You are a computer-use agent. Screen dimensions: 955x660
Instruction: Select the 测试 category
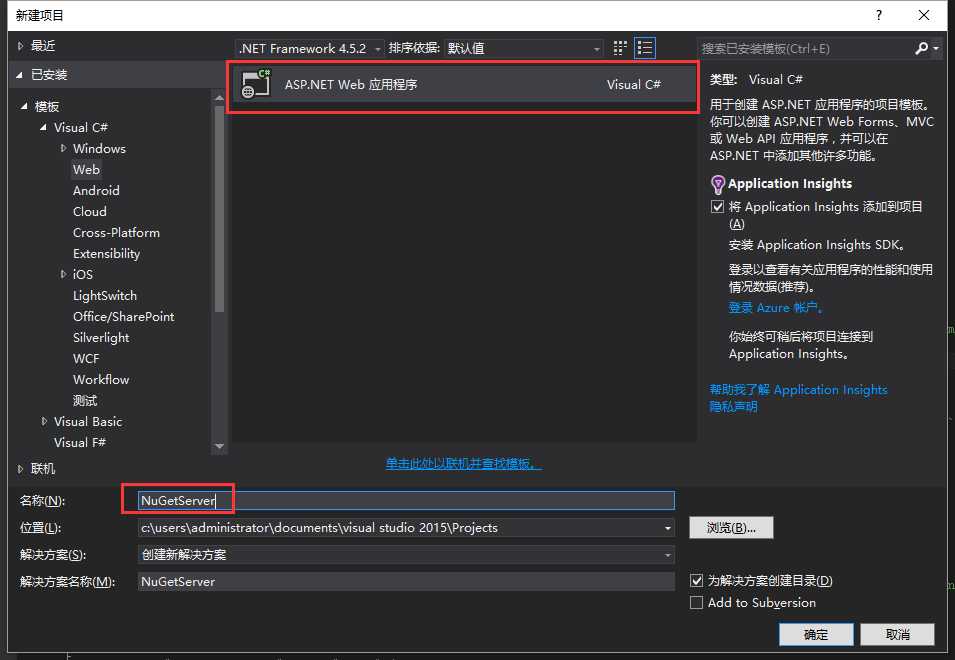pyautogui.click(x=85, y=401)
